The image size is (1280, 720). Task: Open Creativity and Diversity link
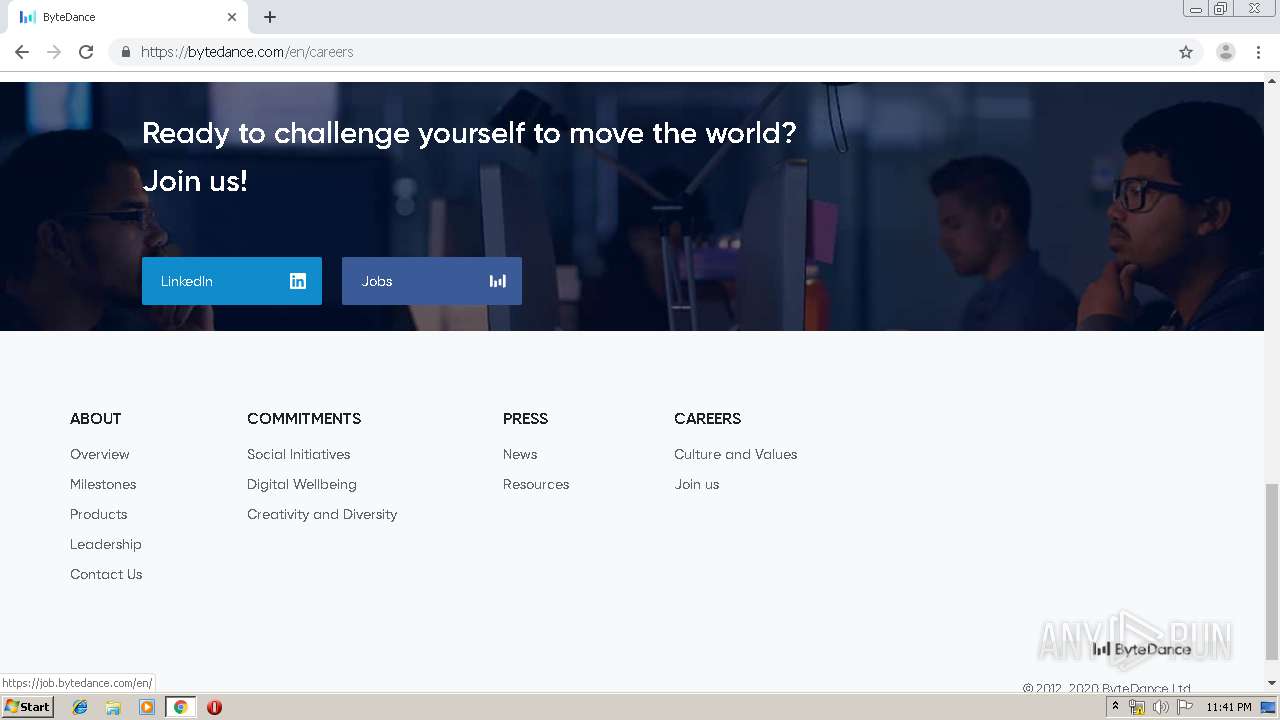(322, 514)
